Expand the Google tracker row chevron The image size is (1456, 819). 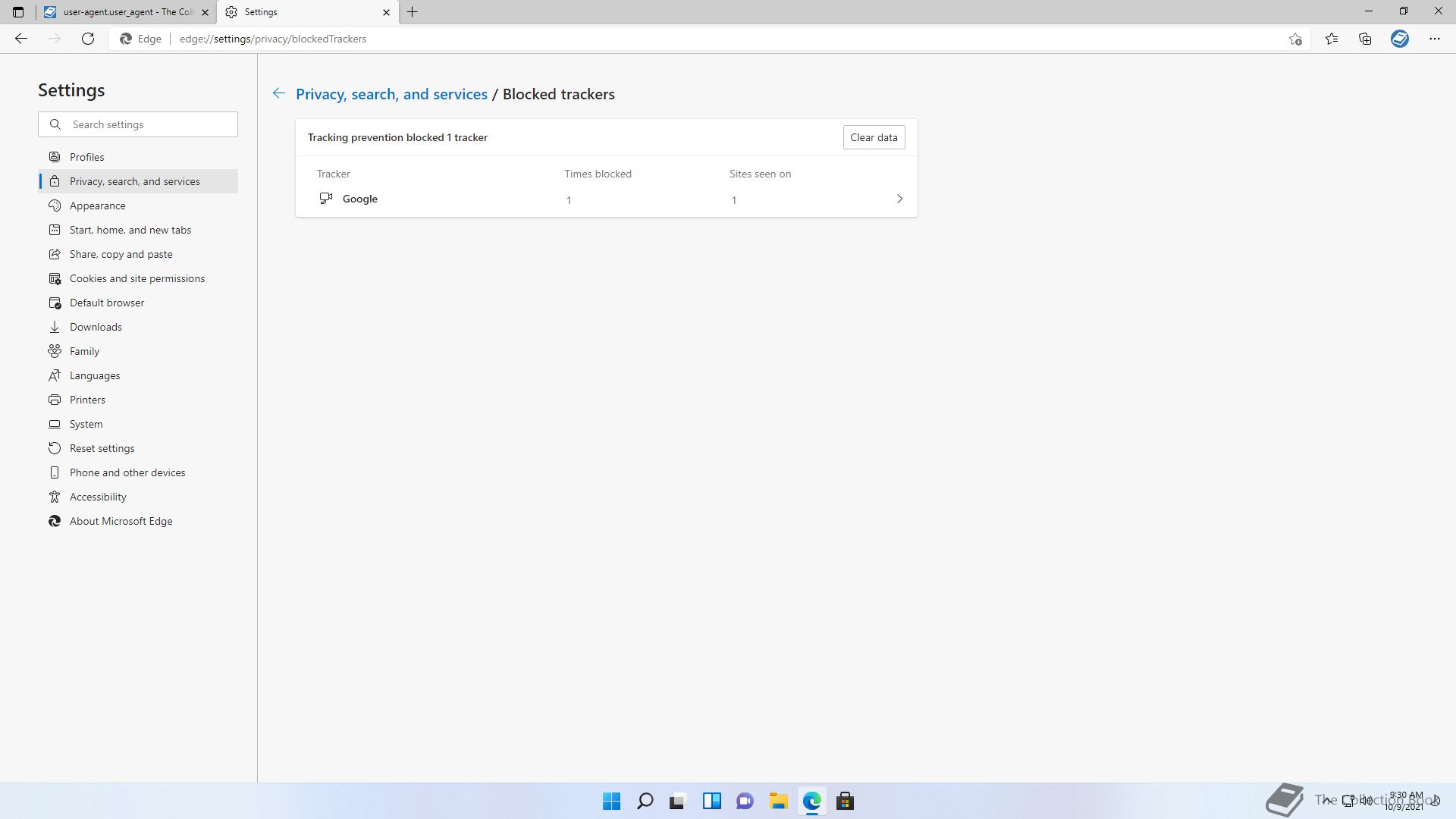[899, 199]
